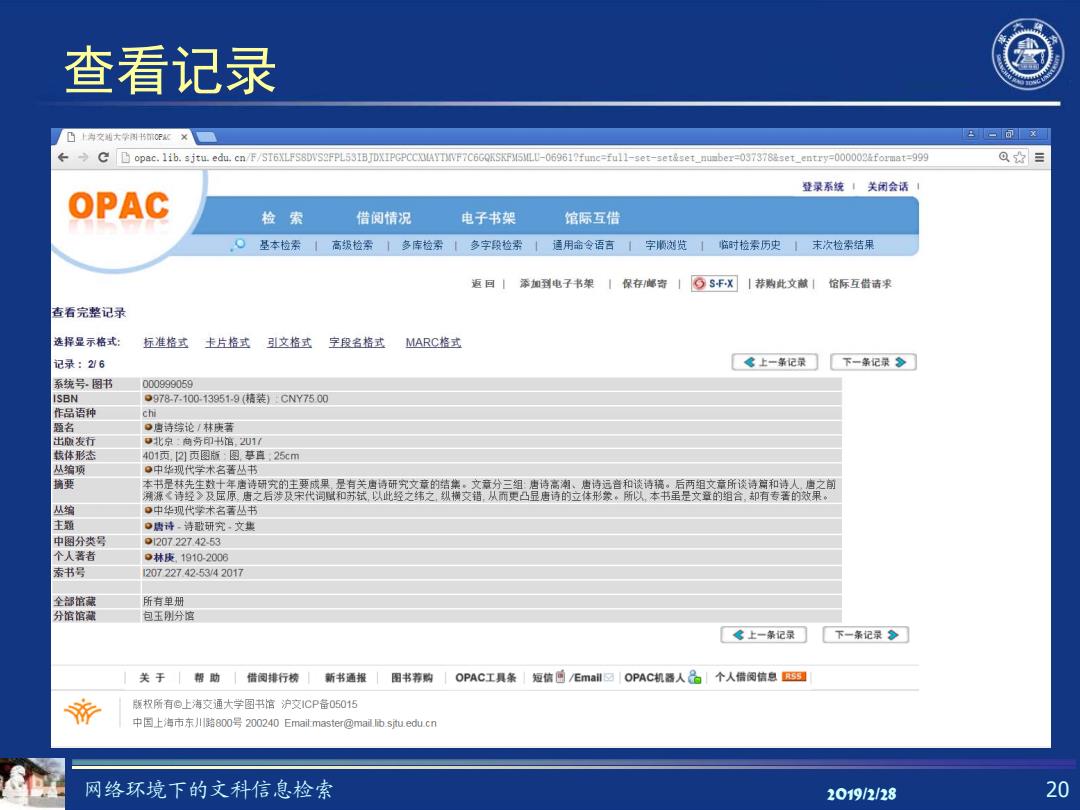Viewport: 1080px width, 810px height.
Task: Select 高级检索 submenu item
Action: click(353, 245)
